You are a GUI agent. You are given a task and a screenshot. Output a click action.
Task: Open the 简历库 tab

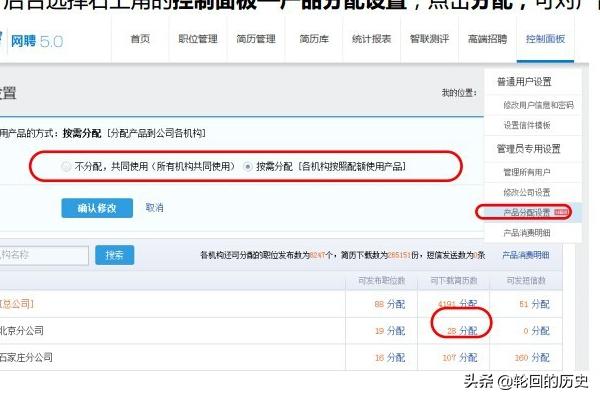[x=314, y=39]
